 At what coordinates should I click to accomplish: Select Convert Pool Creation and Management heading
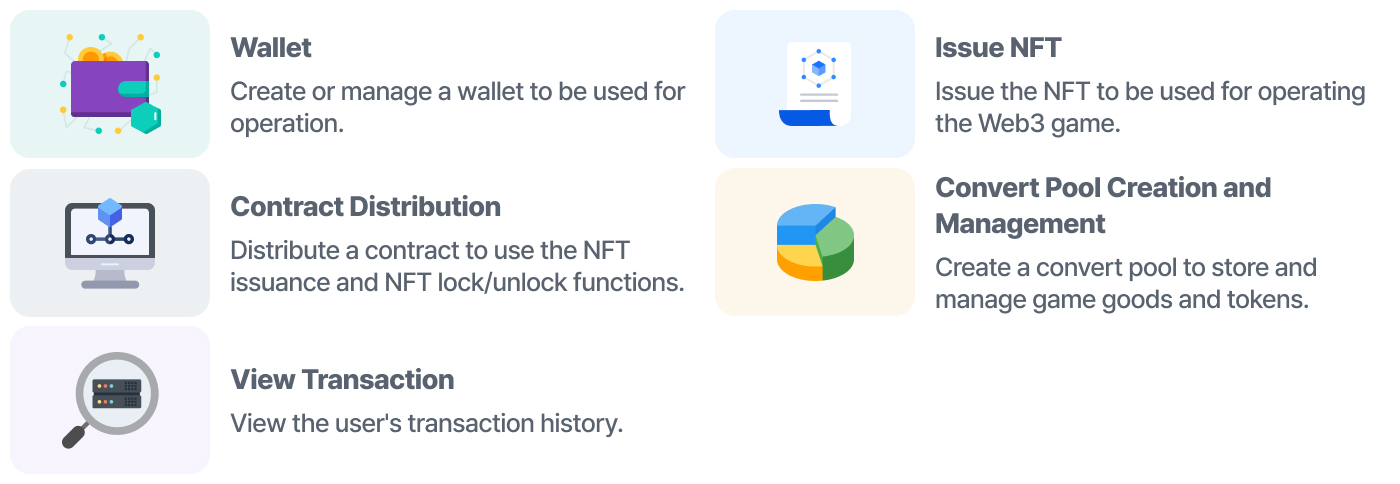(1103, 205)
